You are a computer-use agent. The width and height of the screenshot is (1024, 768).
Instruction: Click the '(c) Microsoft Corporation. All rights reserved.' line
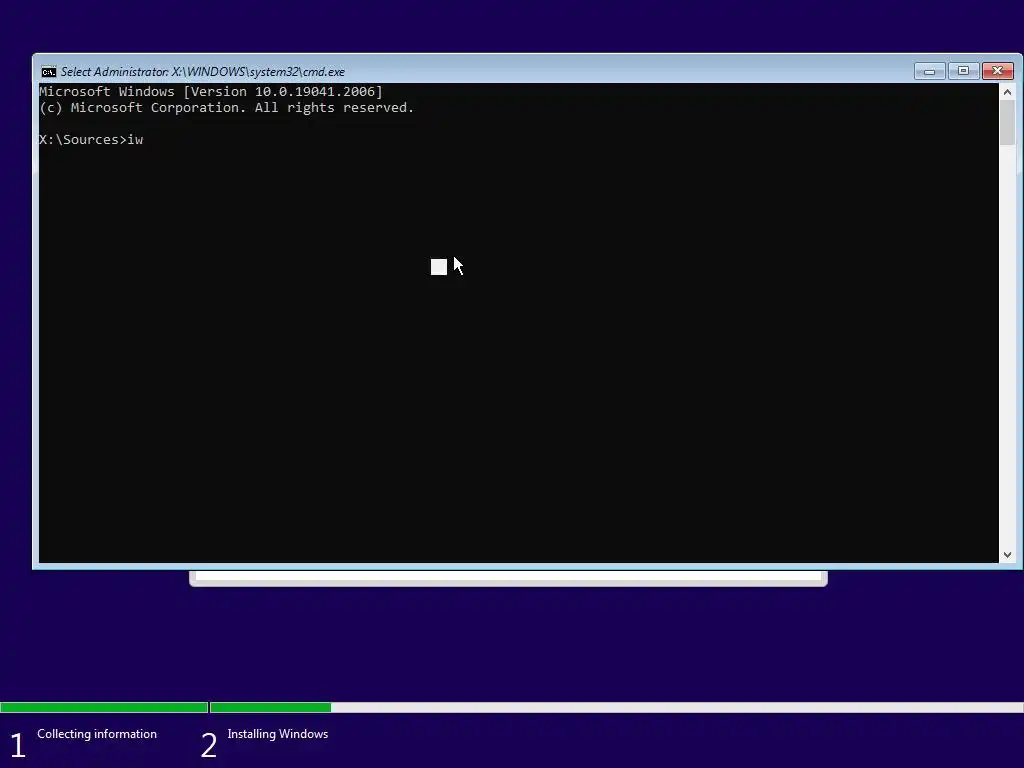(227, 108)
